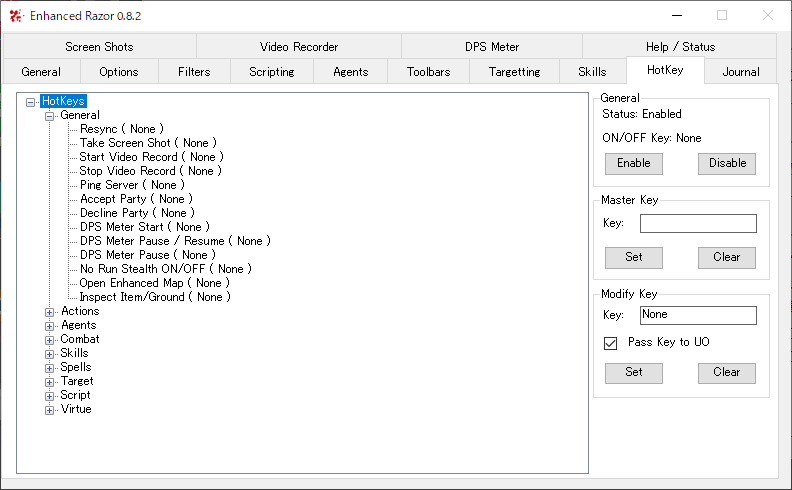Open the Options tab
This screenshot has height=490, width=792.
119,72
